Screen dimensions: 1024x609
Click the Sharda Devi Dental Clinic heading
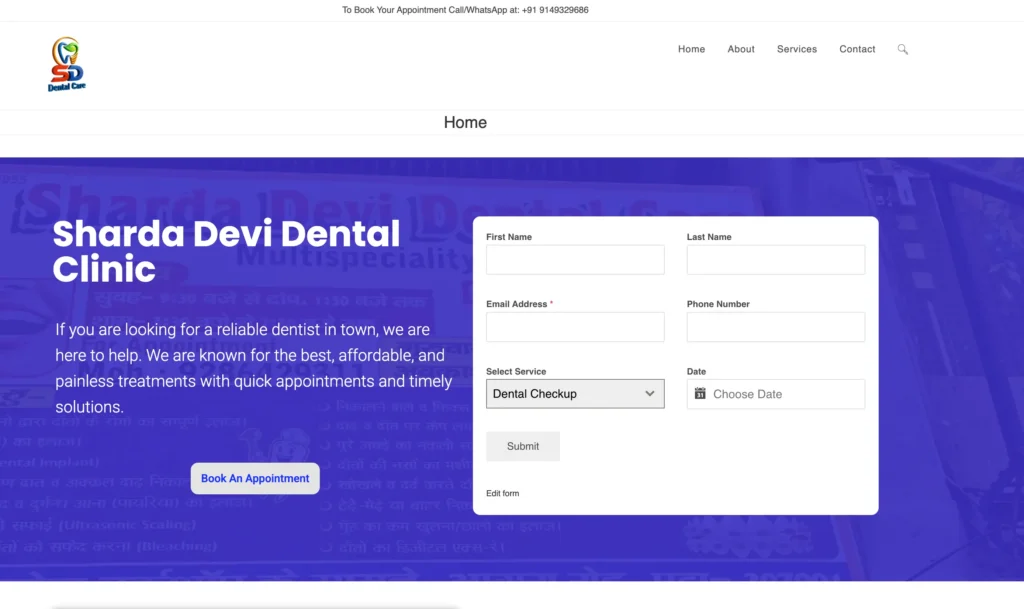(x=226, y=251)
